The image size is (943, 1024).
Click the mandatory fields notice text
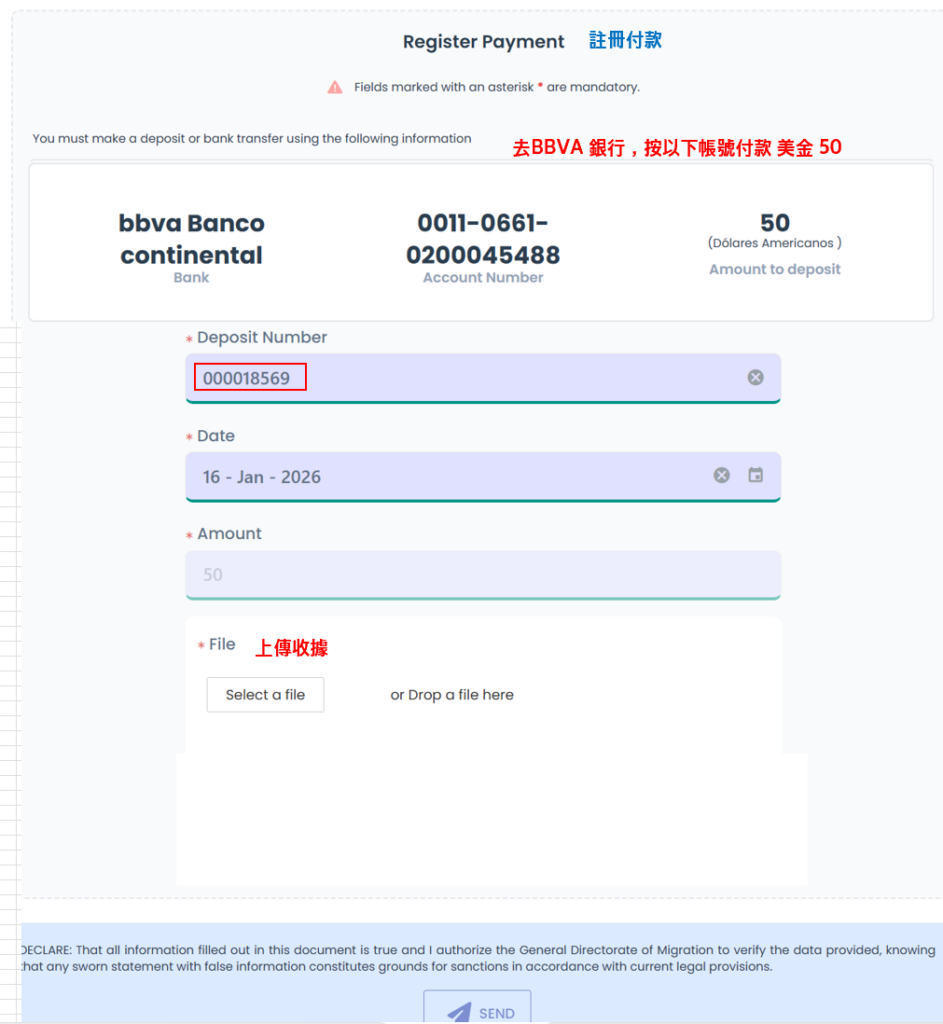coord(496,87)
